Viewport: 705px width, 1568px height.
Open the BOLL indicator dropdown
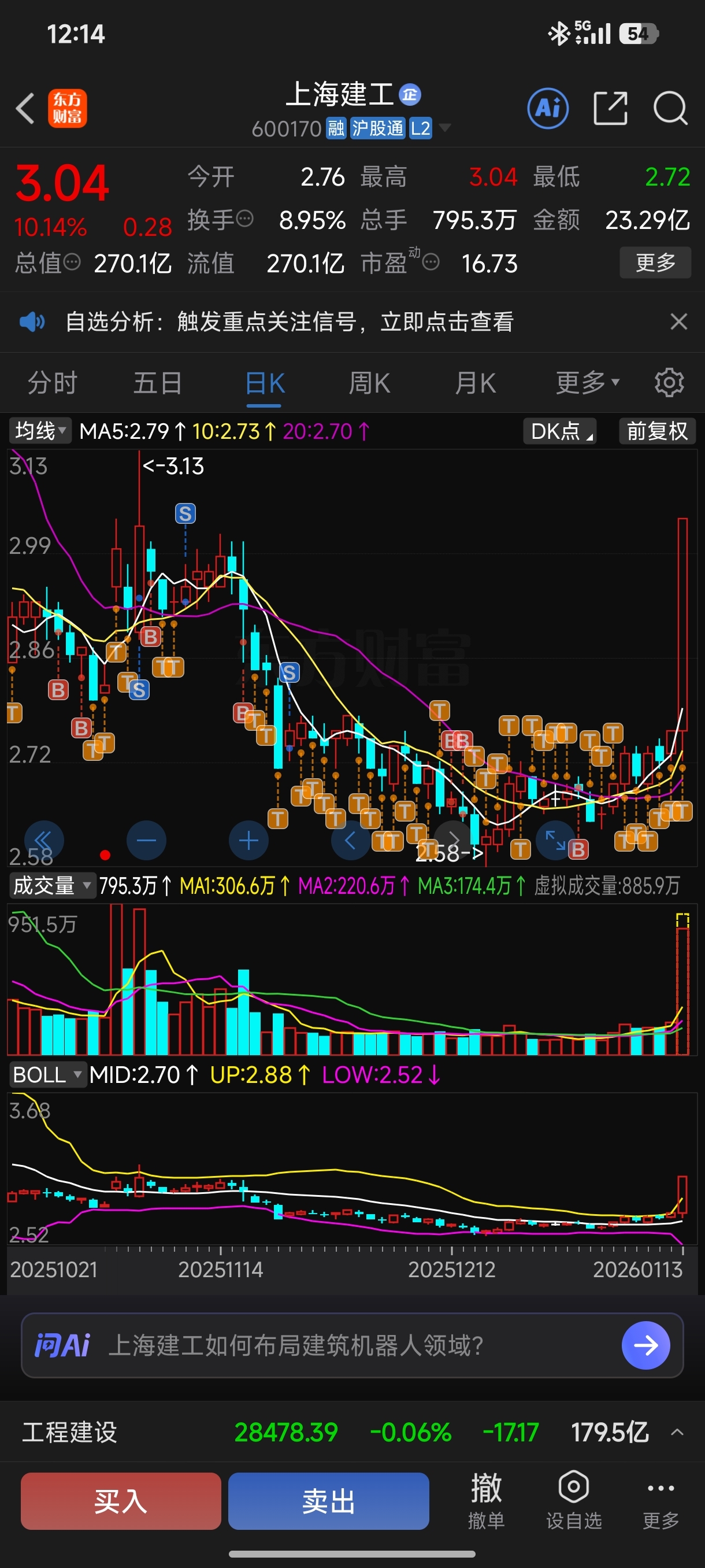(47, 1075)
